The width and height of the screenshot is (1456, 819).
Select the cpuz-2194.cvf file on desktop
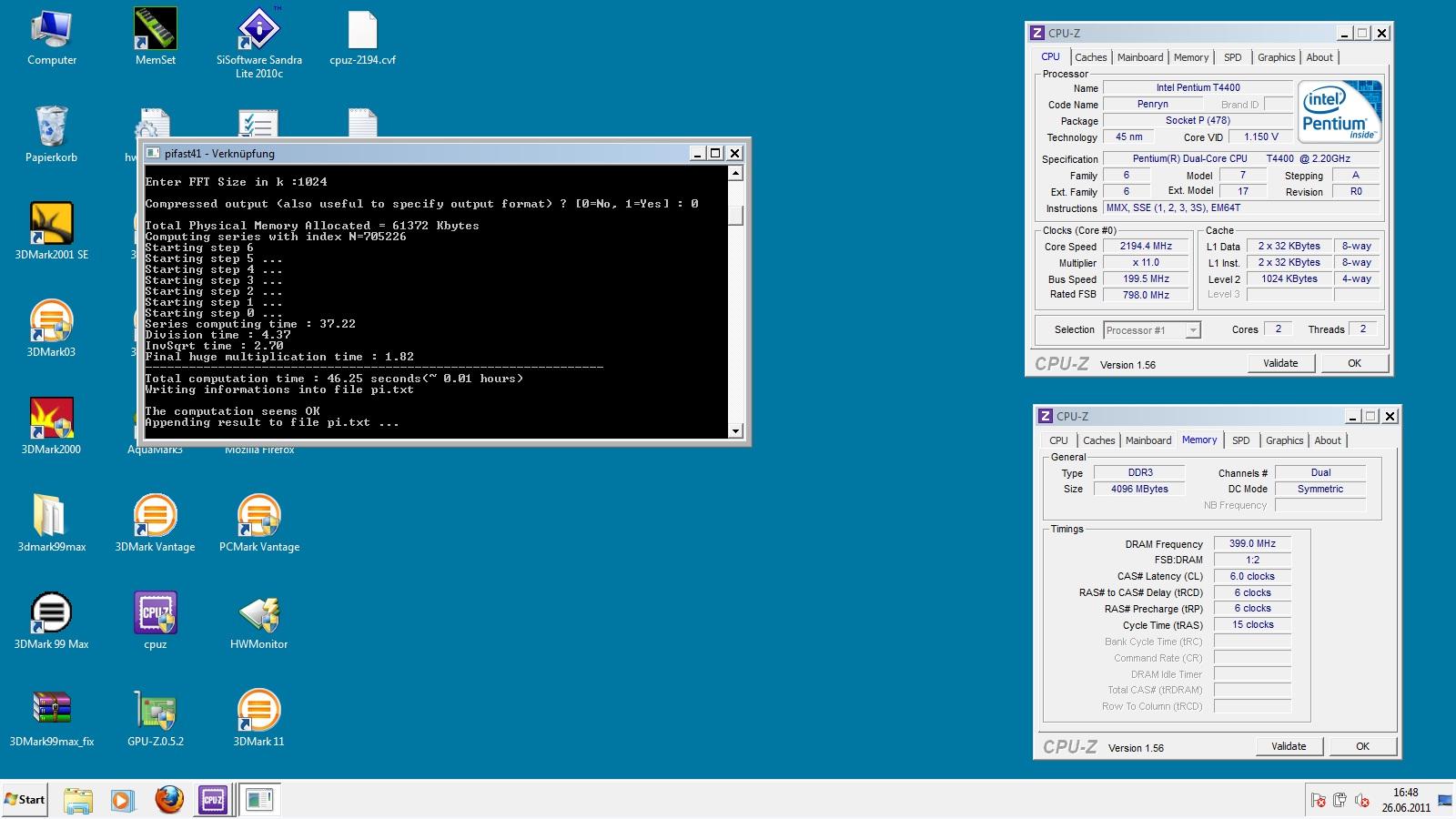(362, 38)
